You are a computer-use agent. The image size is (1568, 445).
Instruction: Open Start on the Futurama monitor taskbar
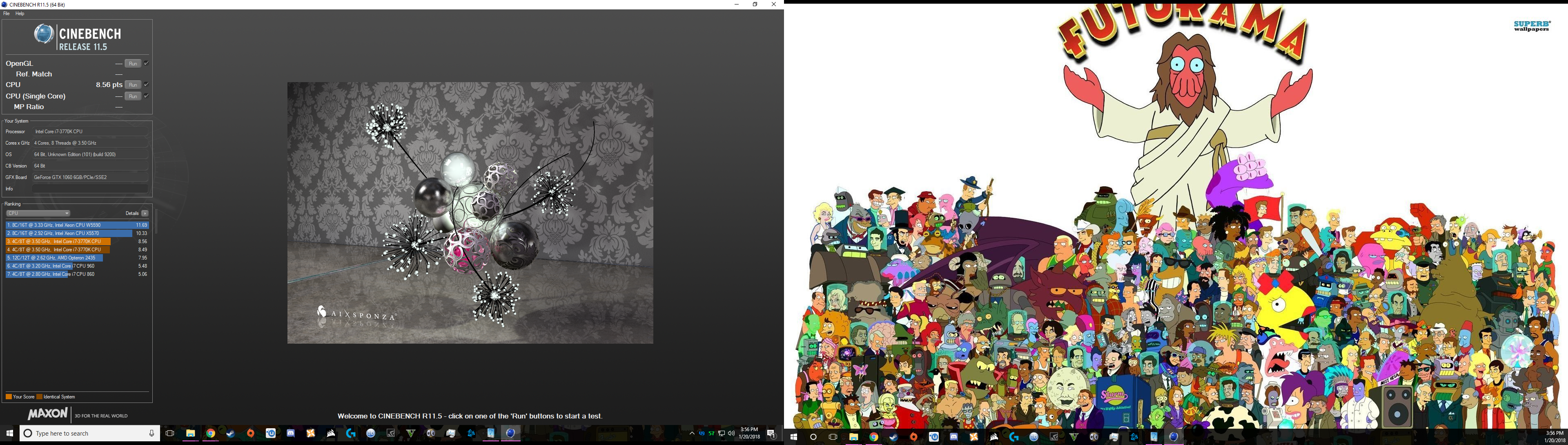(x=793, y=437)
